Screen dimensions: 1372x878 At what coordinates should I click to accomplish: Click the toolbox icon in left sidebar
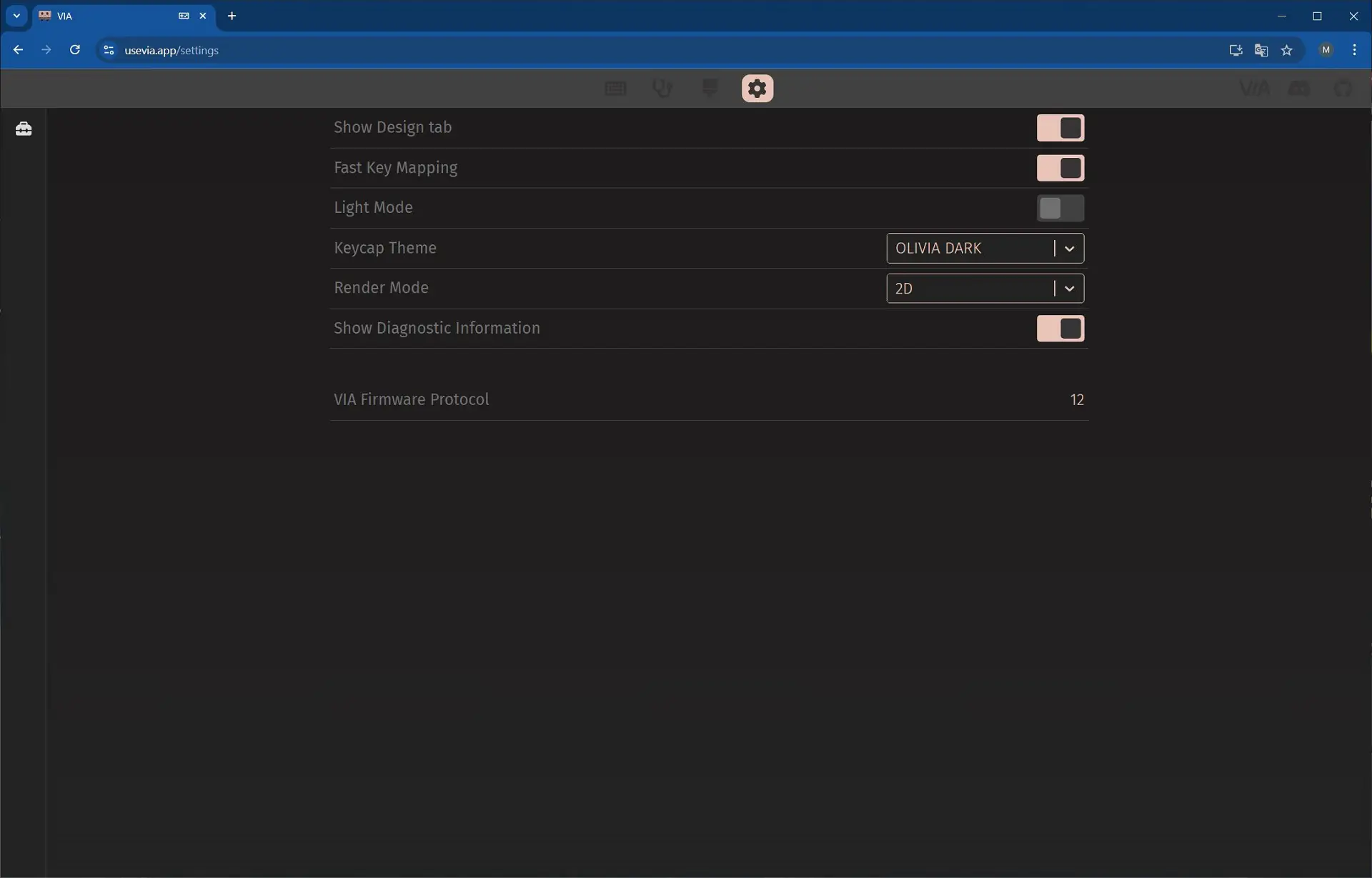tap(24, 129)
